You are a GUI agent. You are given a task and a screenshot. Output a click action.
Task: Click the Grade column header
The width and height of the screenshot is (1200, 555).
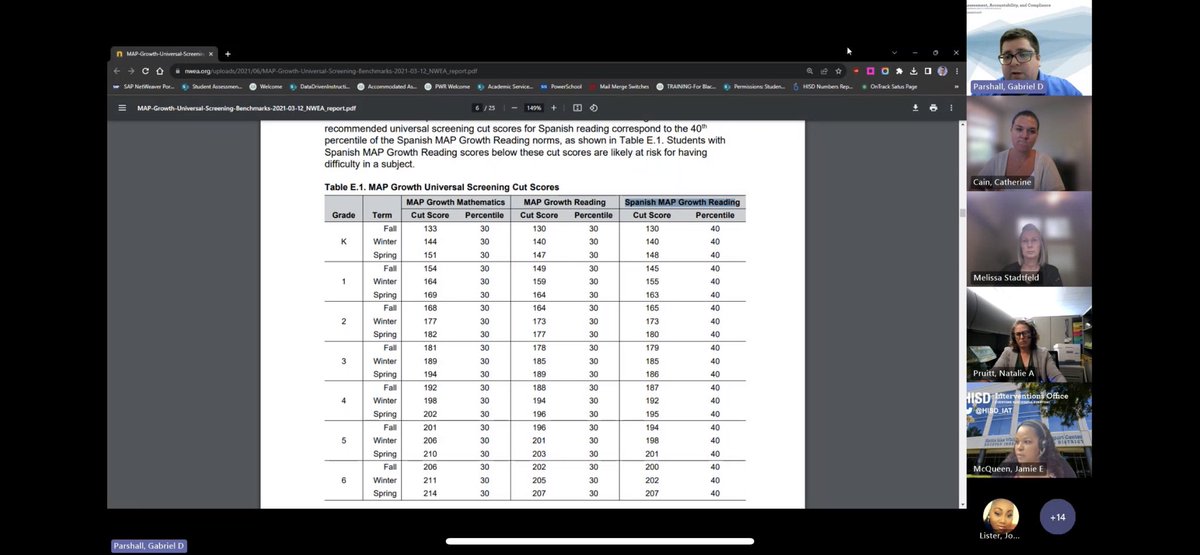(343, 215)
